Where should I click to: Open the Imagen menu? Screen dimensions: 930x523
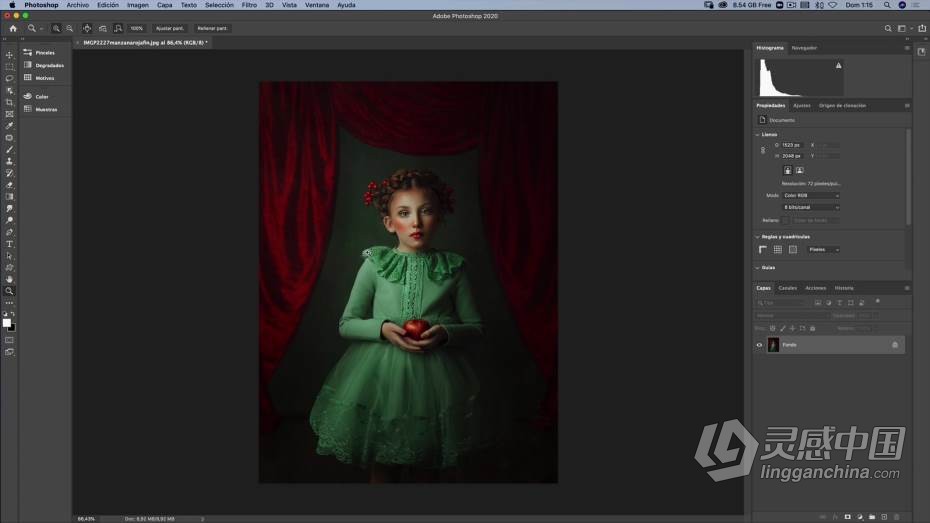138,5
